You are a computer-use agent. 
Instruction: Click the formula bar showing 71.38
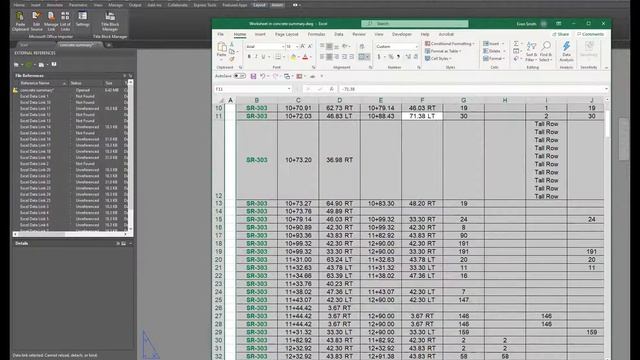pos(472,89)
